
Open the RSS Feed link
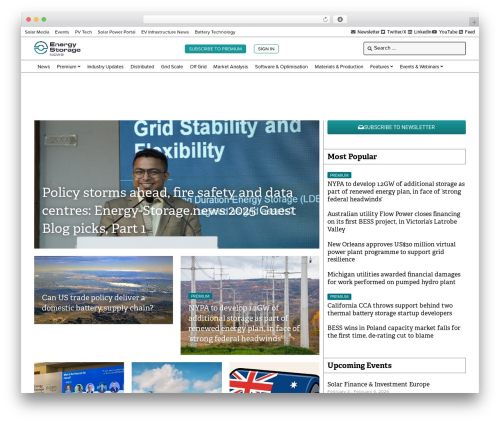tap(467, 32)
